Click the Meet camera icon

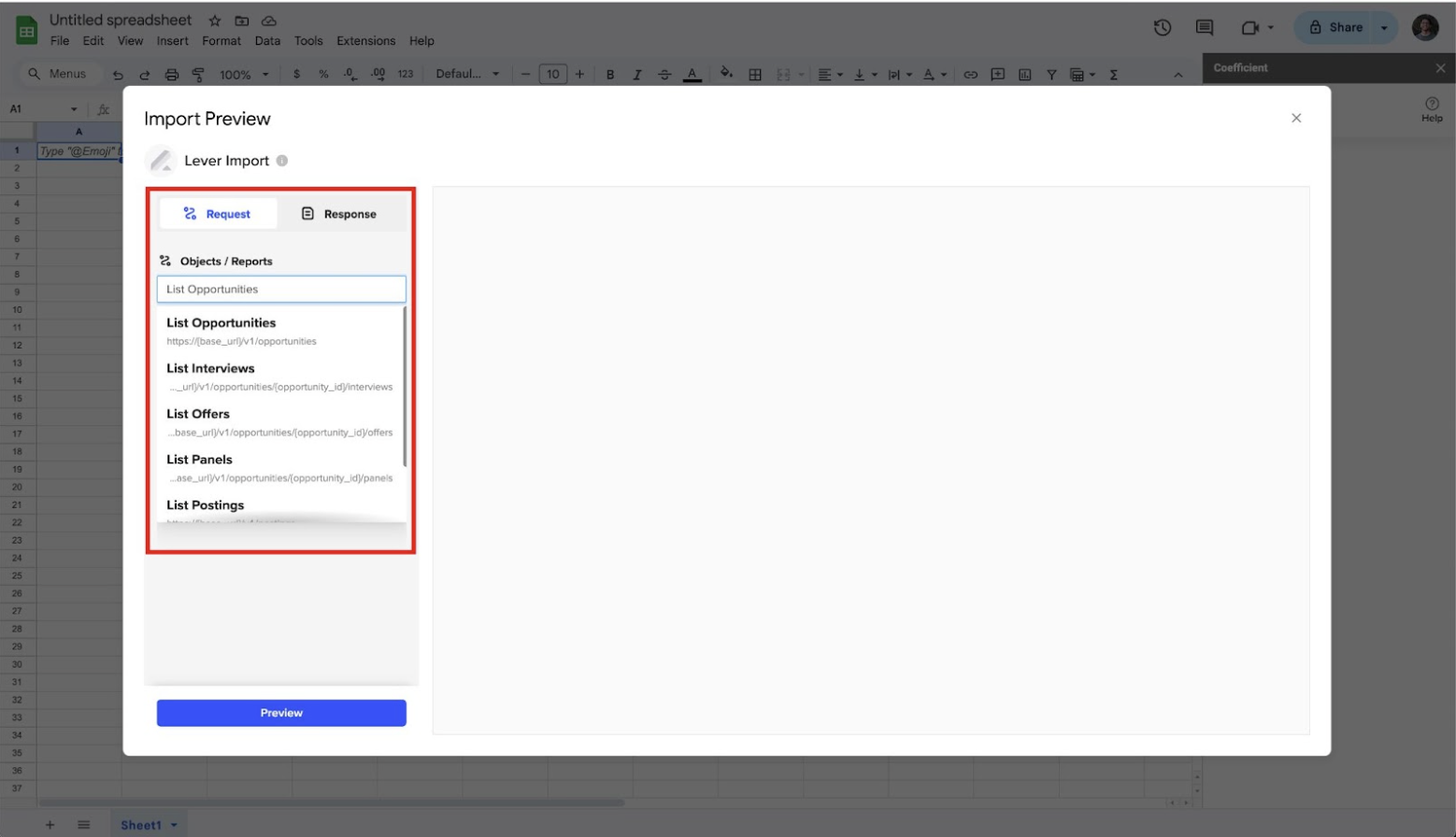pyautogui.click(x=1249, y=28)
